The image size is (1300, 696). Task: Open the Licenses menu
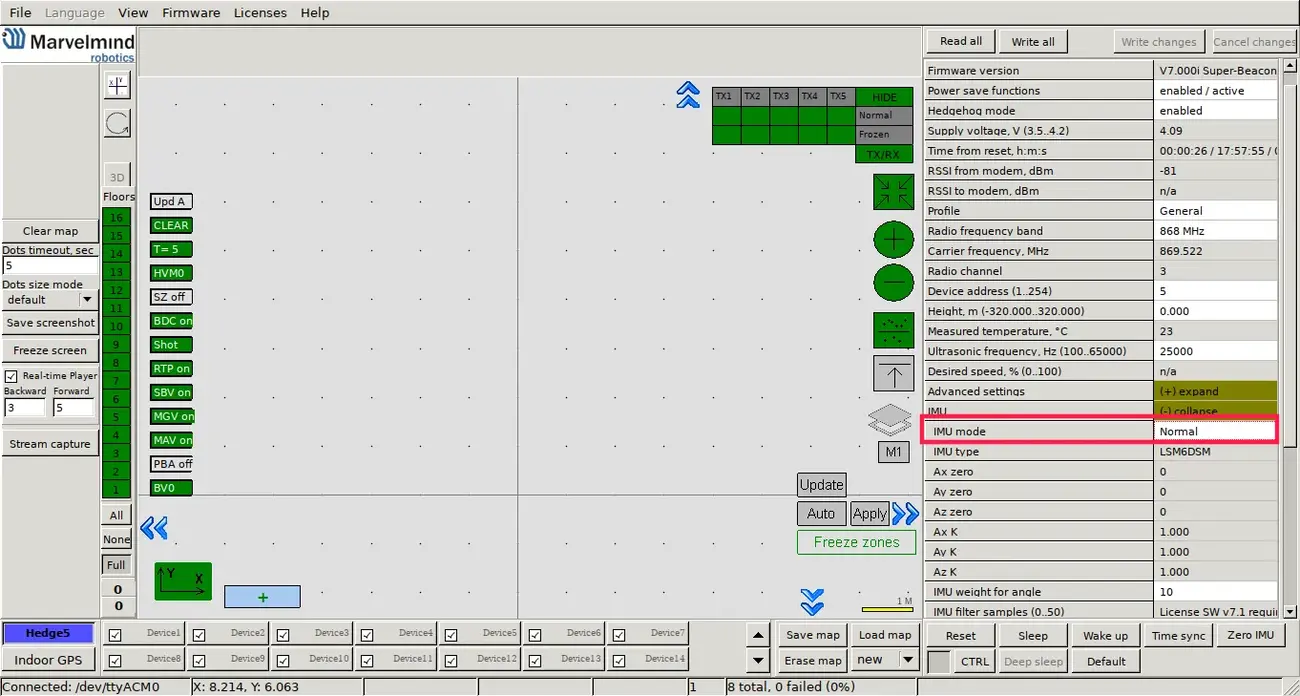[x=260, y=13]
